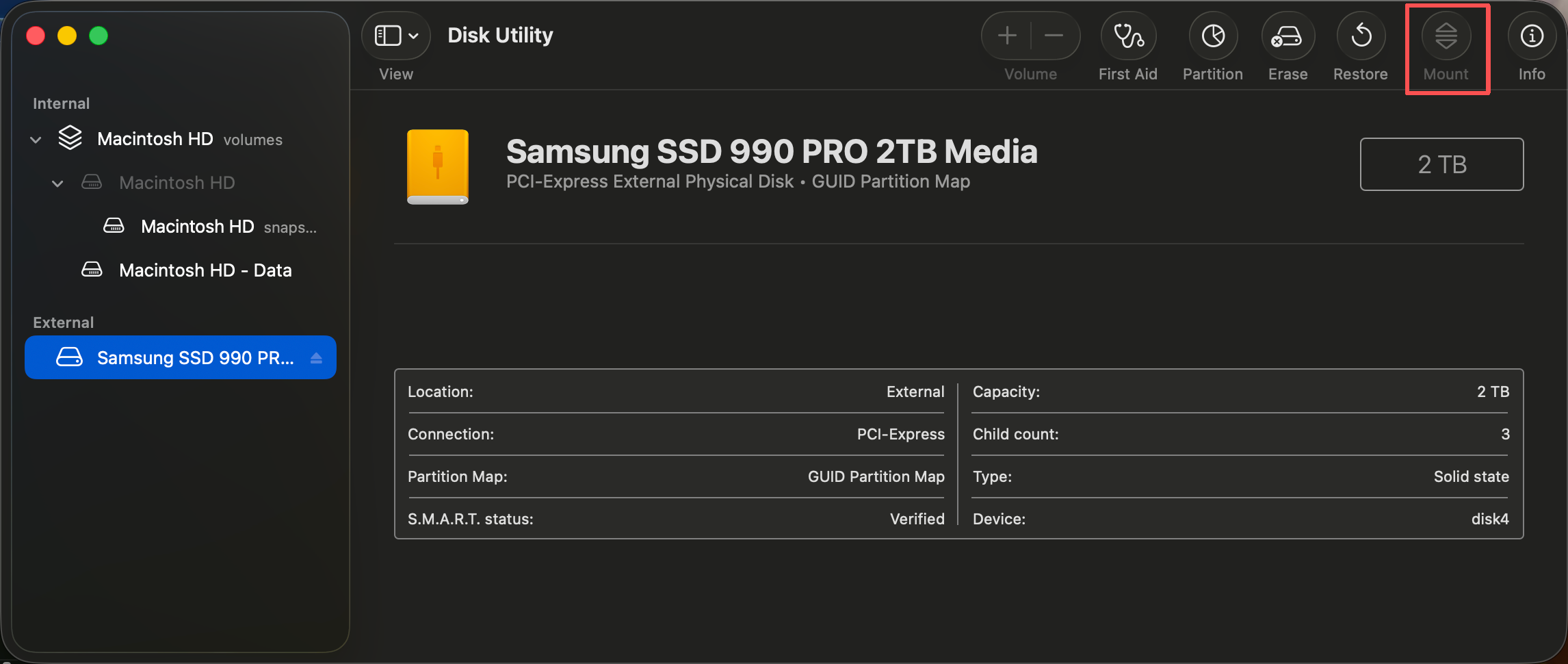Click the 2 TB capacity box
This screenshot has height=664, width=1568.
(1441, 165)
